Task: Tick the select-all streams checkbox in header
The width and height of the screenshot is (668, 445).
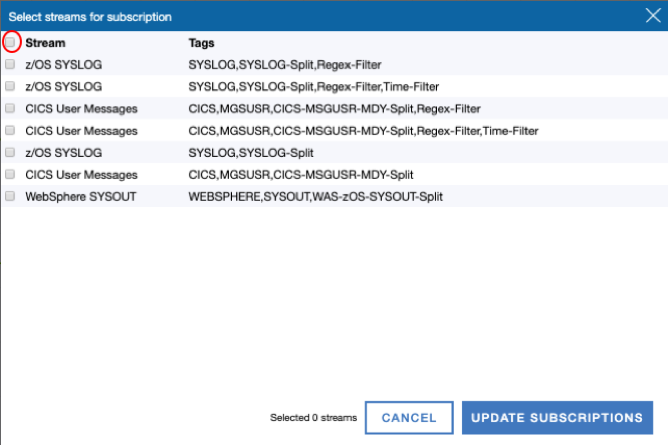Action: pyautogui.click(x=11, y=43)
